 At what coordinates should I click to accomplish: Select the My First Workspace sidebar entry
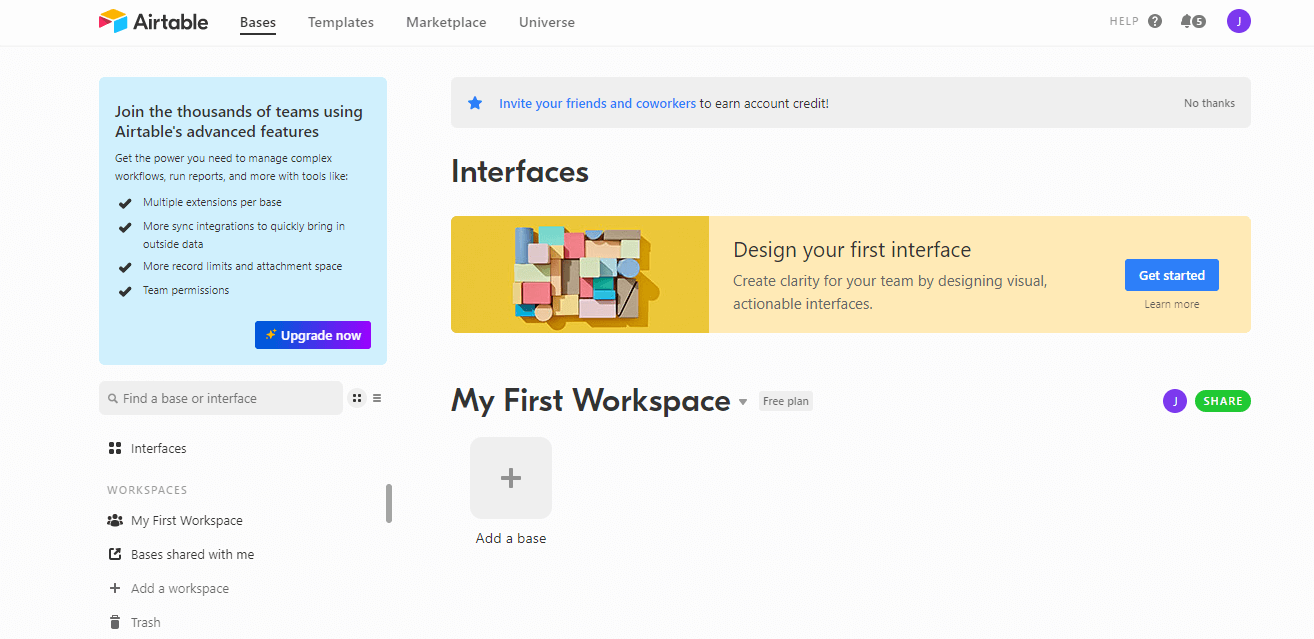coord(186,520)
